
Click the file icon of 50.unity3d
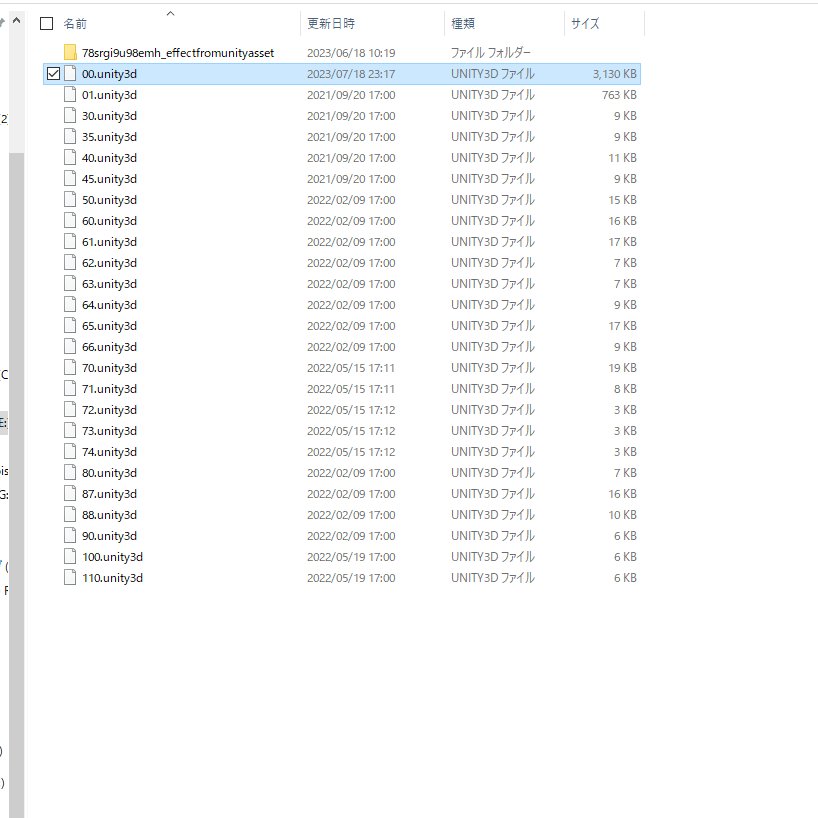[x=70, y=200]
